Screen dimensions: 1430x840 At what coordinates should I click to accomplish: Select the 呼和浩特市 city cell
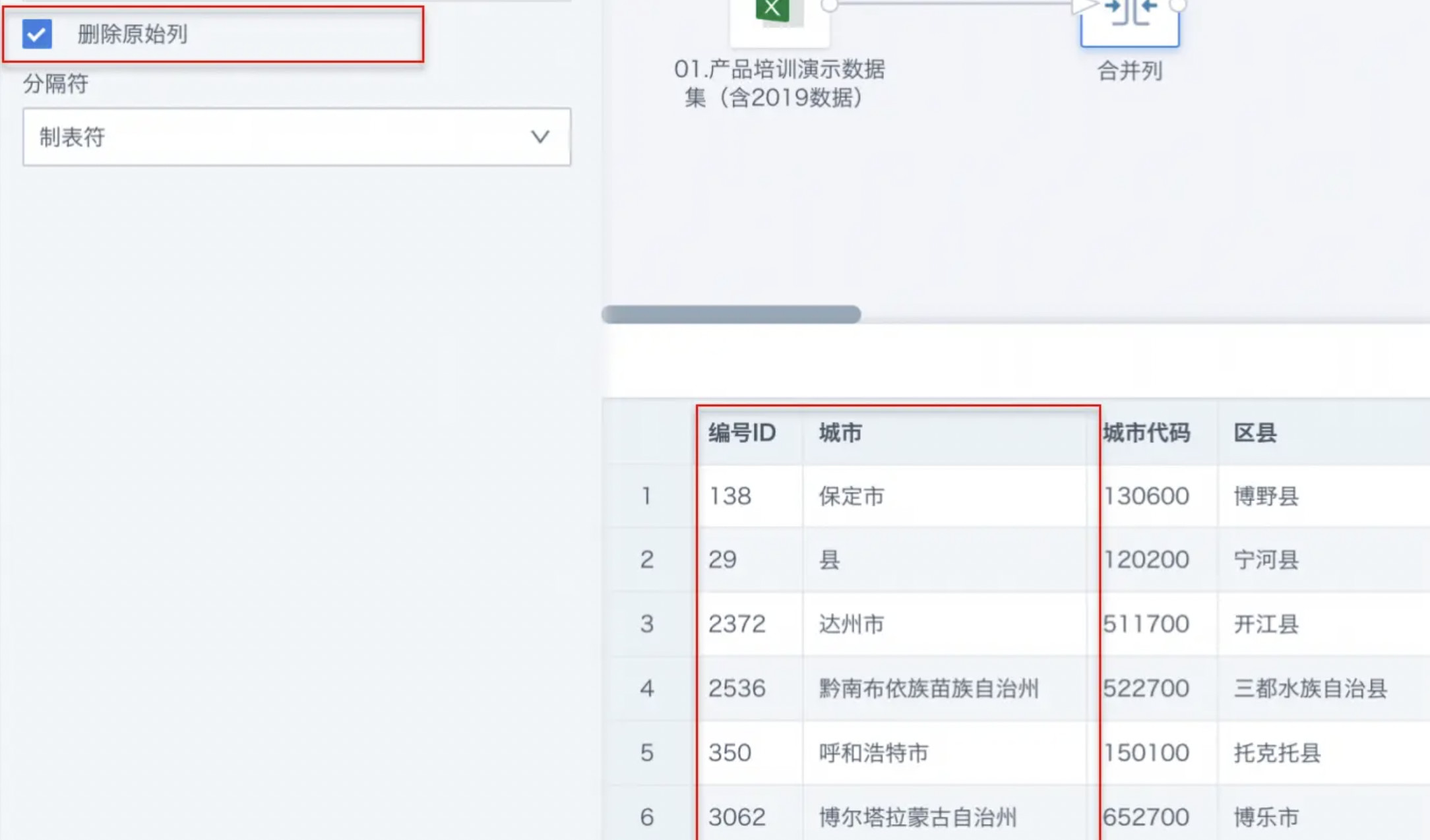coord(944,752)
